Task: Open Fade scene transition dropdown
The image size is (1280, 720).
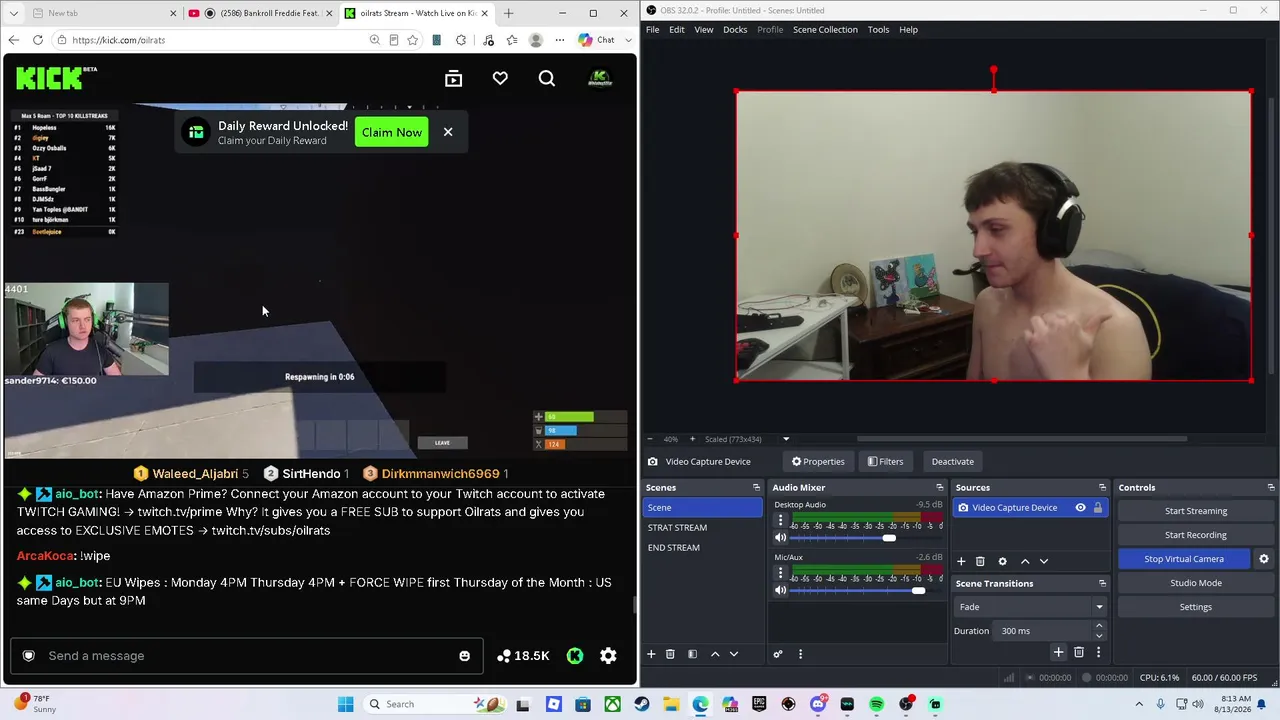Action: [1030, 607]
